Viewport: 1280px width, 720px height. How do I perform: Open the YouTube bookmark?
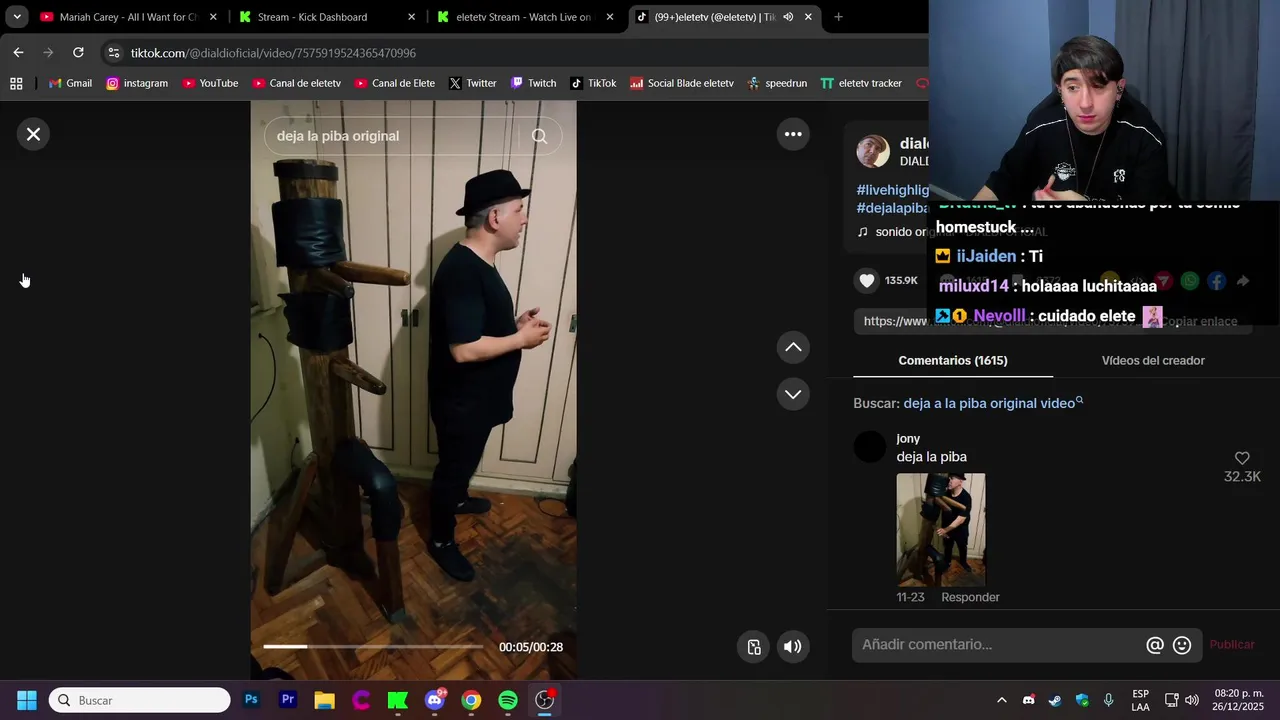point(210,83)
